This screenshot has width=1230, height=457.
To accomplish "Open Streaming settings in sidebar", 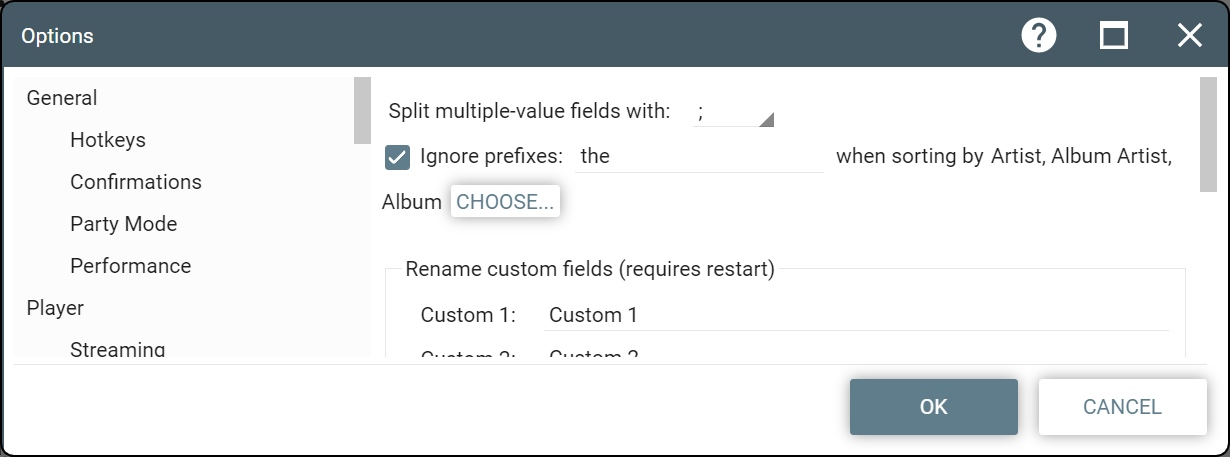I will [118, 348].
